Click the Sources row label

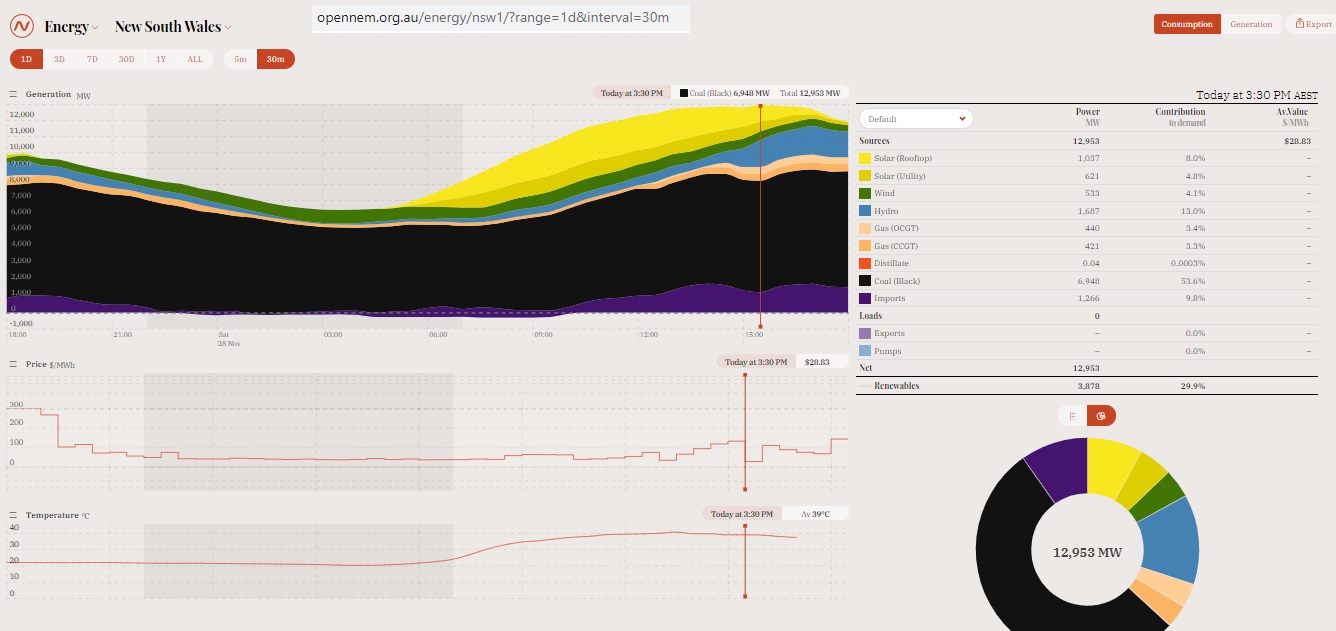[x=874, y=141]
